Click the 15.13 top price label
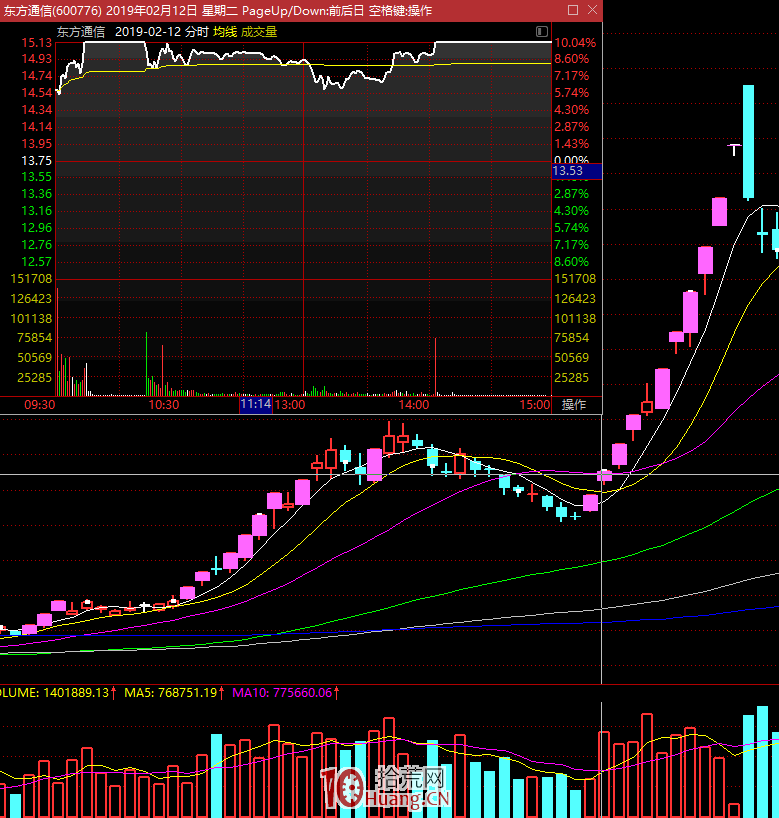779x818 pixels. point(37,43)
